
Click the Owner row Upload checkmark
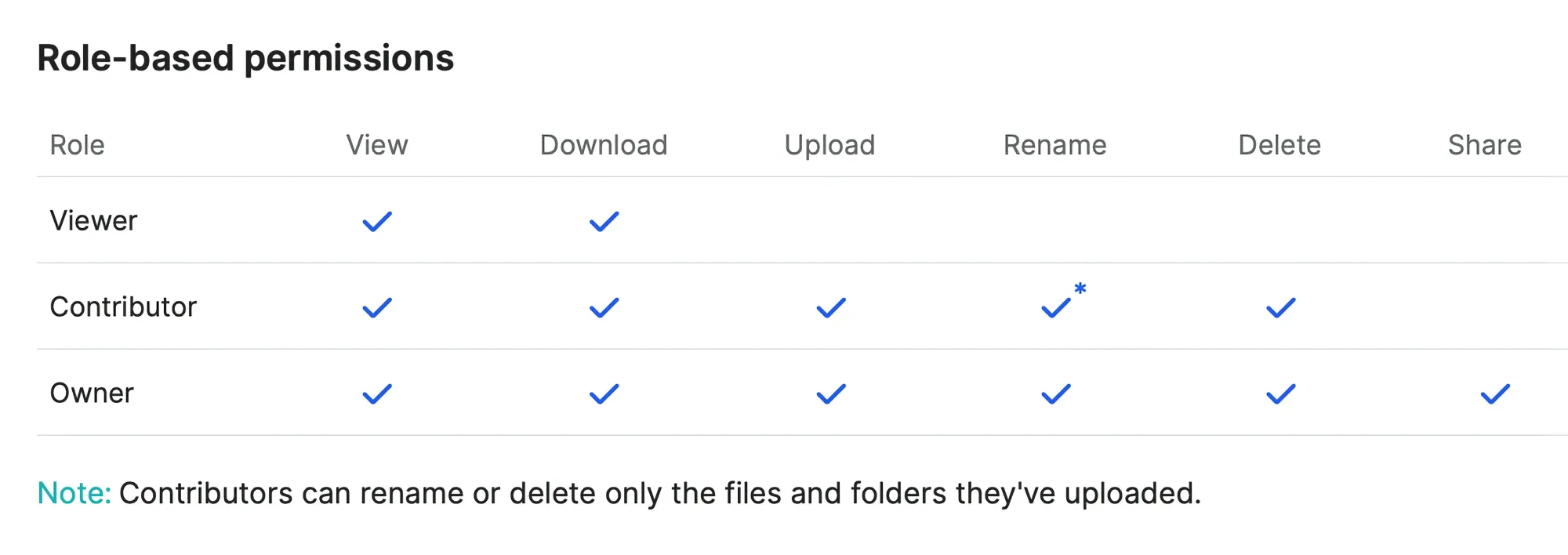[x=831, y=394]
